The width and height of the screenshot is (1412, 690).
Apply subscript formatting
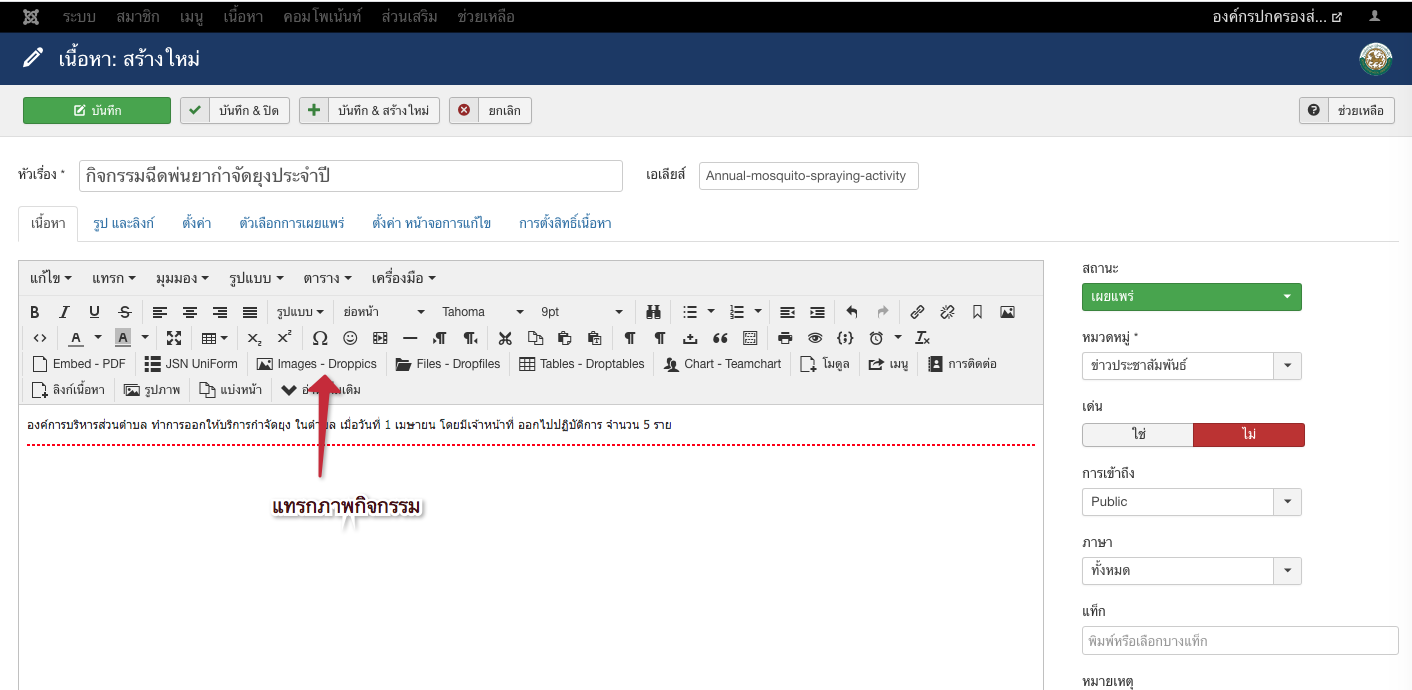click(x=255, y=338)
